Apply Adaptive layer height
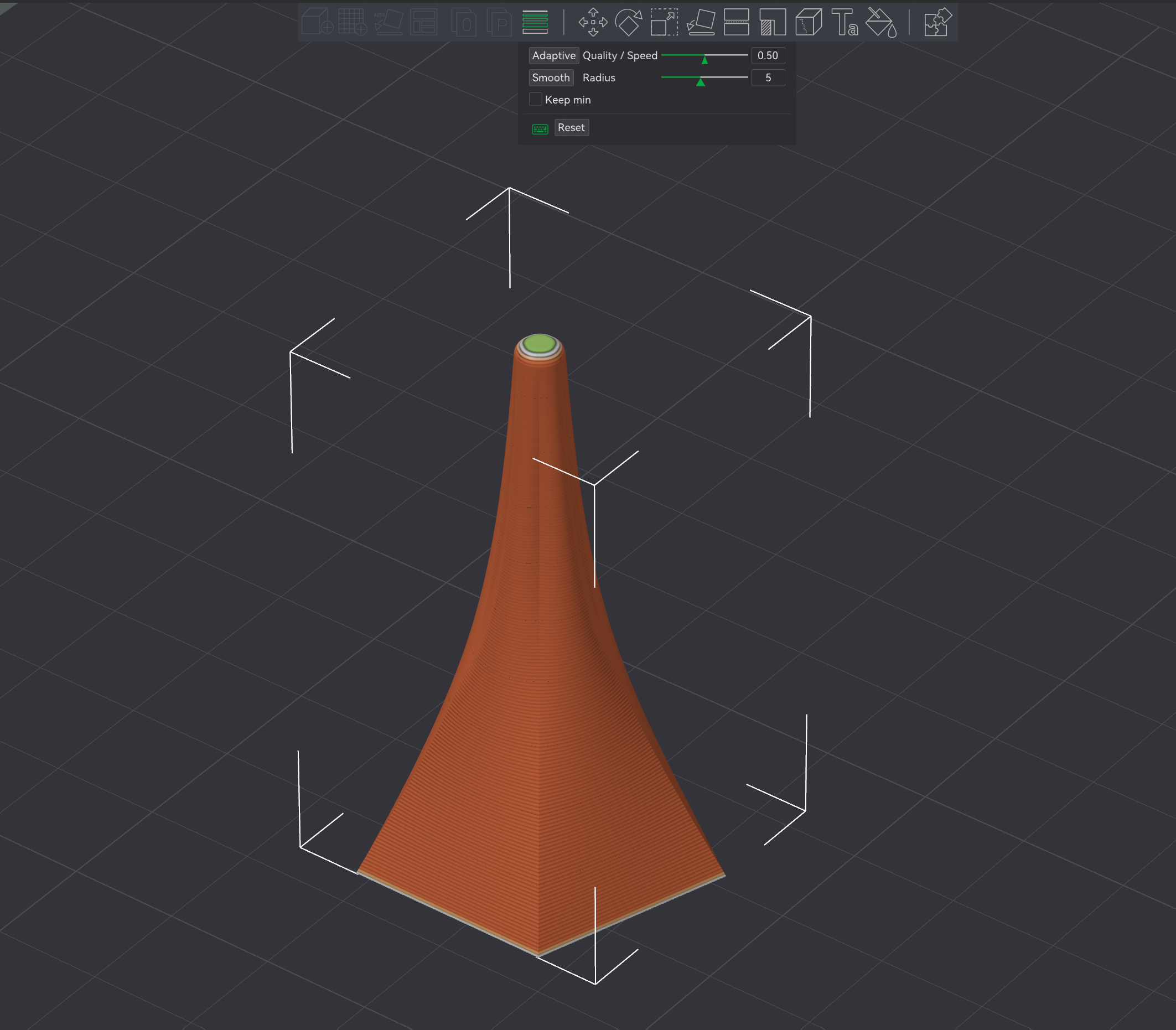 [553, 55]
